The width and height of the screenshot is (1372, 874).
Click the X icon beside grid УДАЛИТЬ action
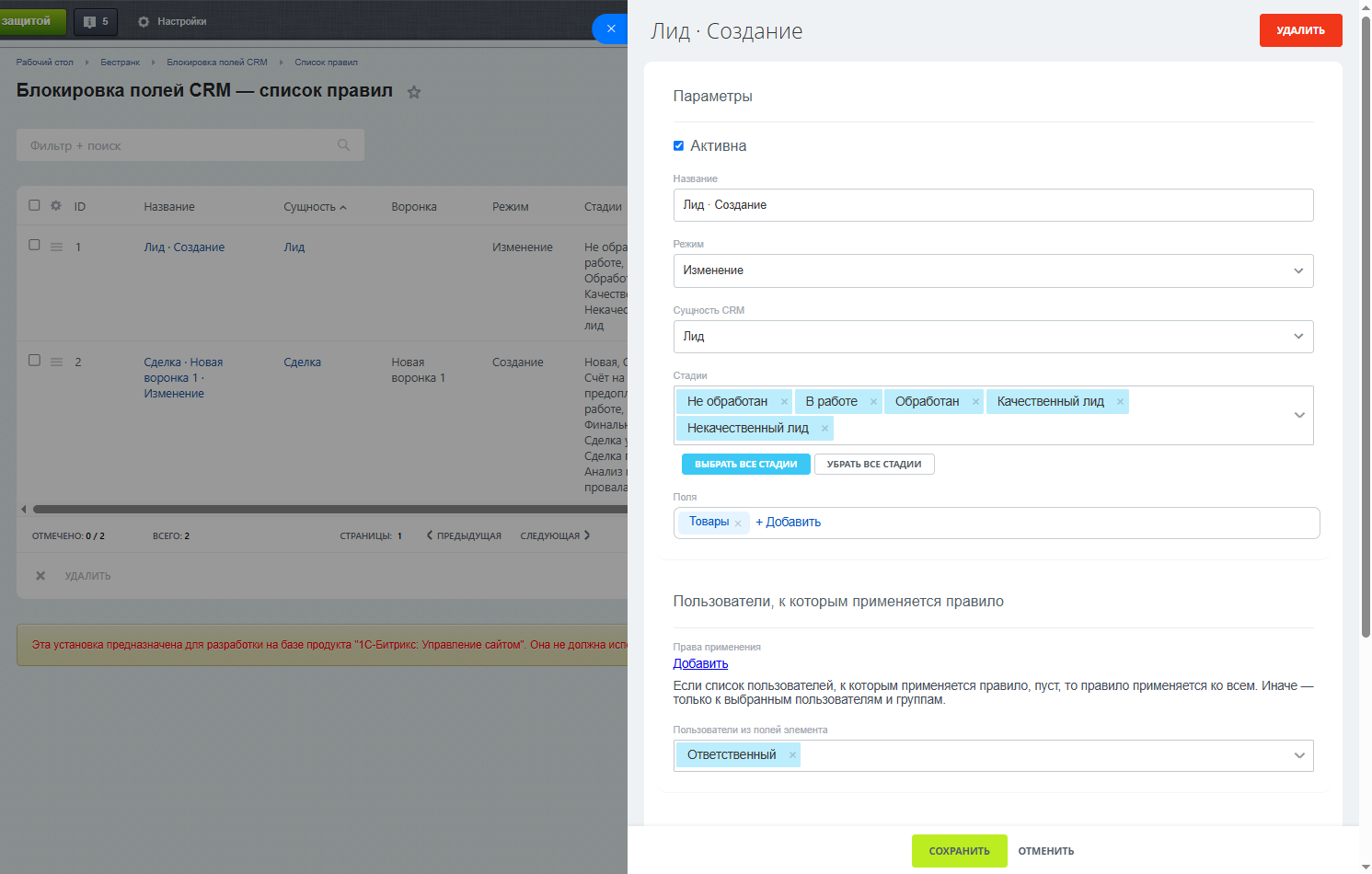(x=40, y=576)
